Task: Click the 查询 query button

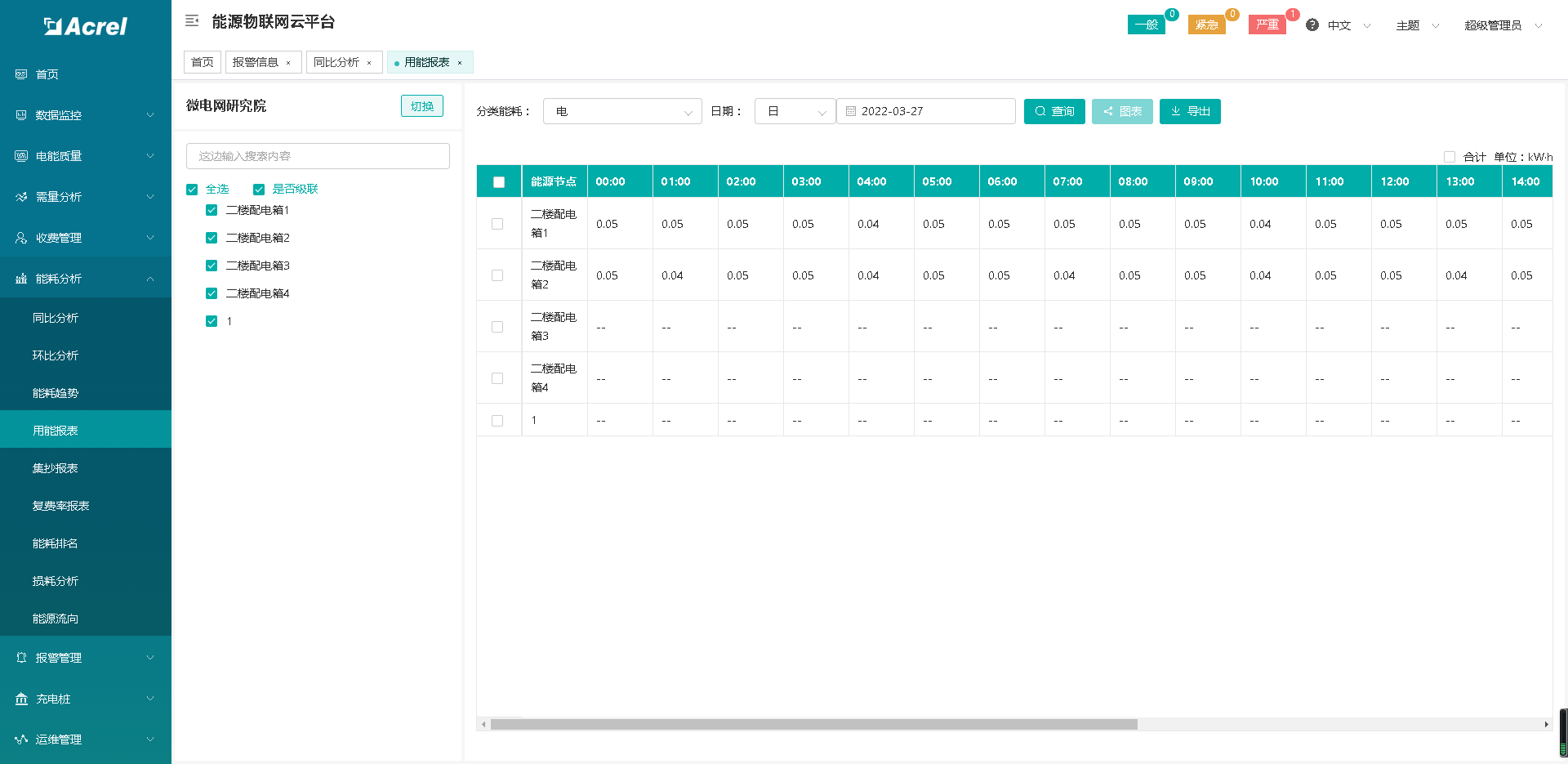Action: click(x=1053, y=111)
